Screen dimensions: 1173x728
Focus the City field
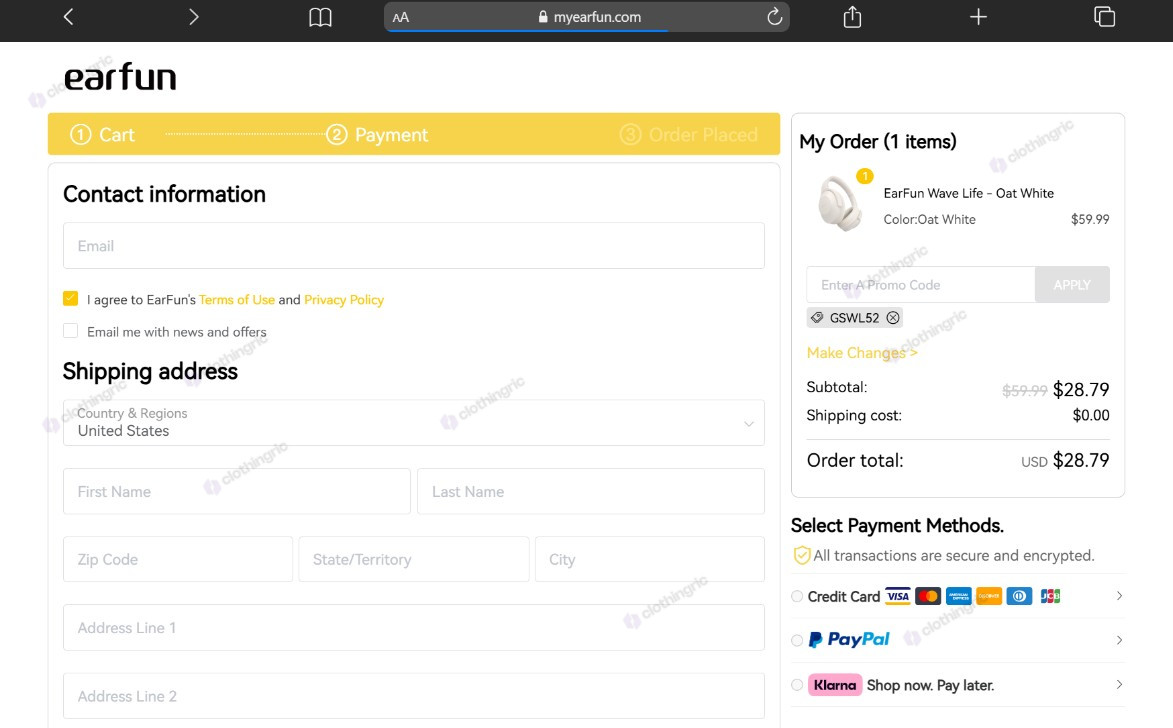coord(649,559)
